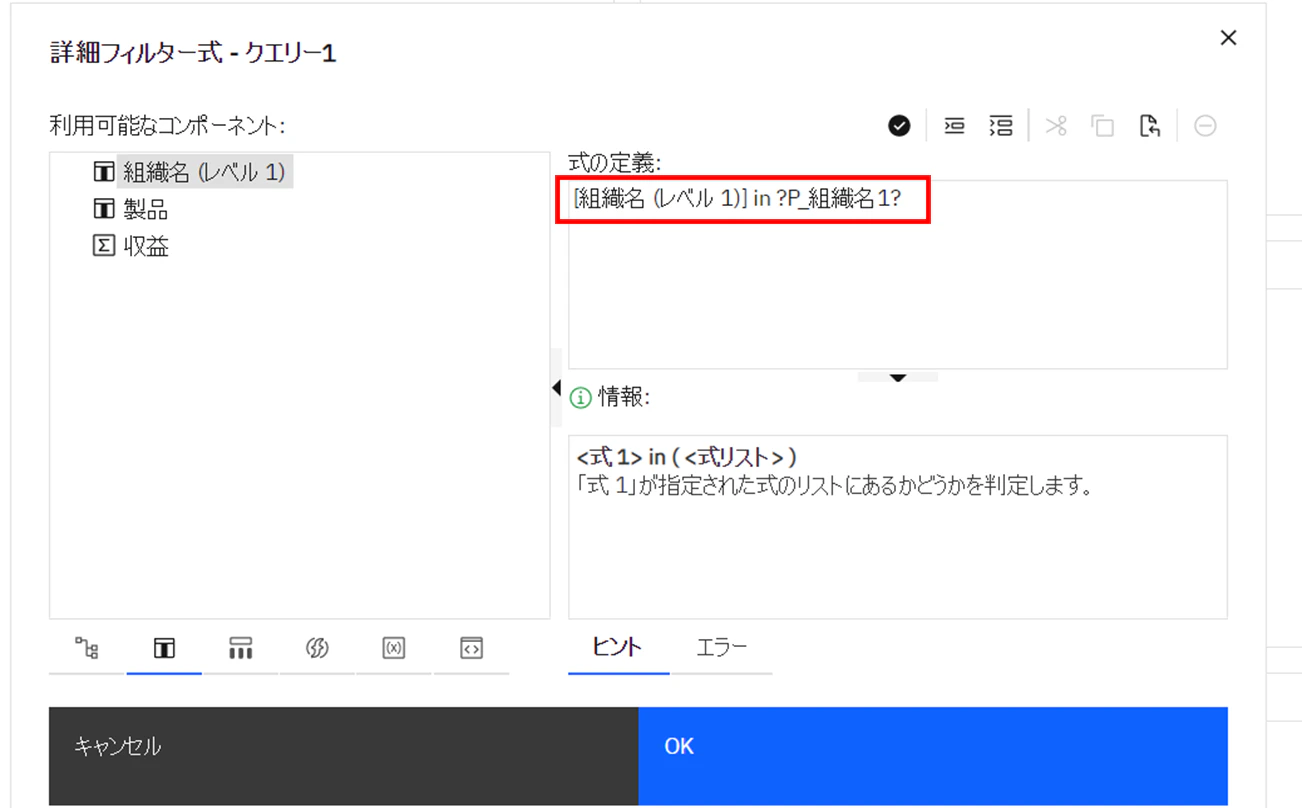Click inside the 式の定義 expression box
This screenshot has width=1302, height=808.
(x=897, y=275)
